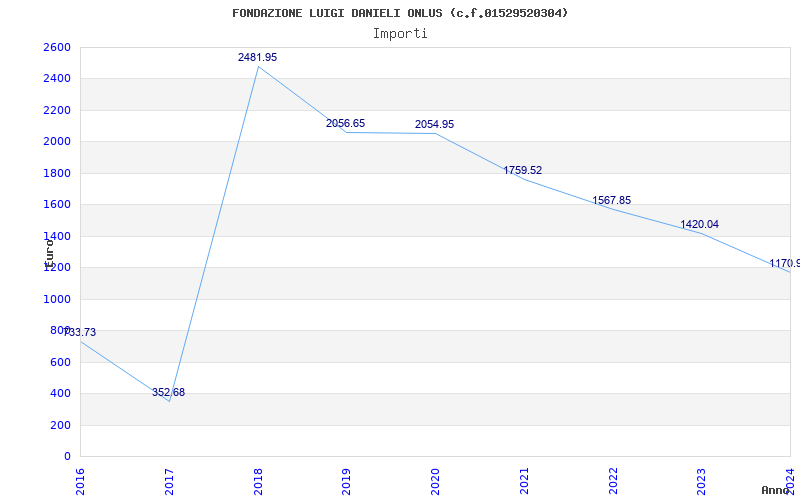
Task: Select the 2054.95 data label
Action: point(434,124)
